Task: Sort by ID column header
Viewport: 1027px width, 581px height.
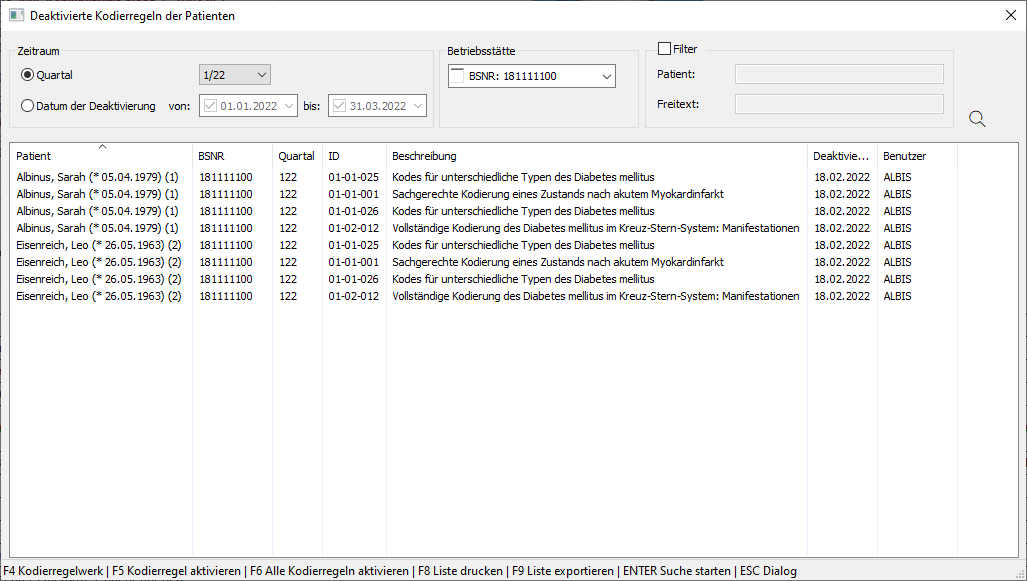Action: click(354, 156)
